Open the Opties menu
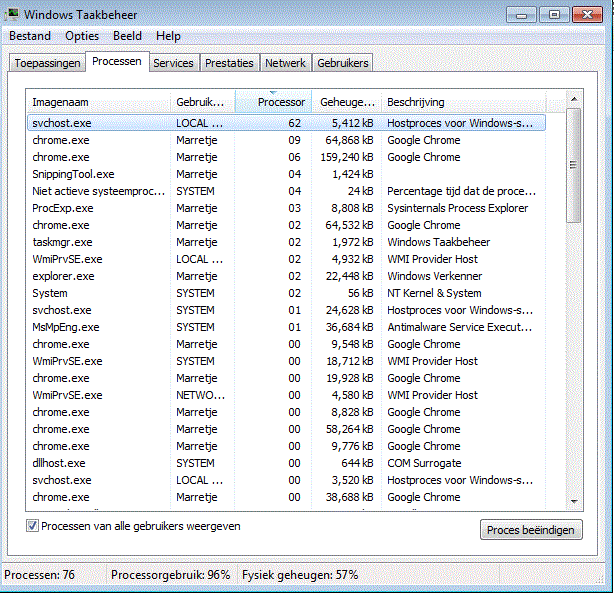This screenshot has width=614, height=593. (x=82, y=36)
